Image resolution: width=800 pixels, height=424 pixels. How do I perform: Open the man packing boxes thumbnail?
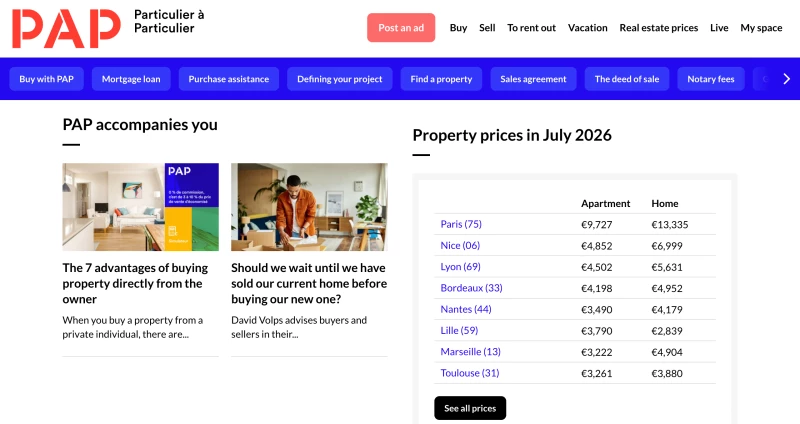[309, 207]
